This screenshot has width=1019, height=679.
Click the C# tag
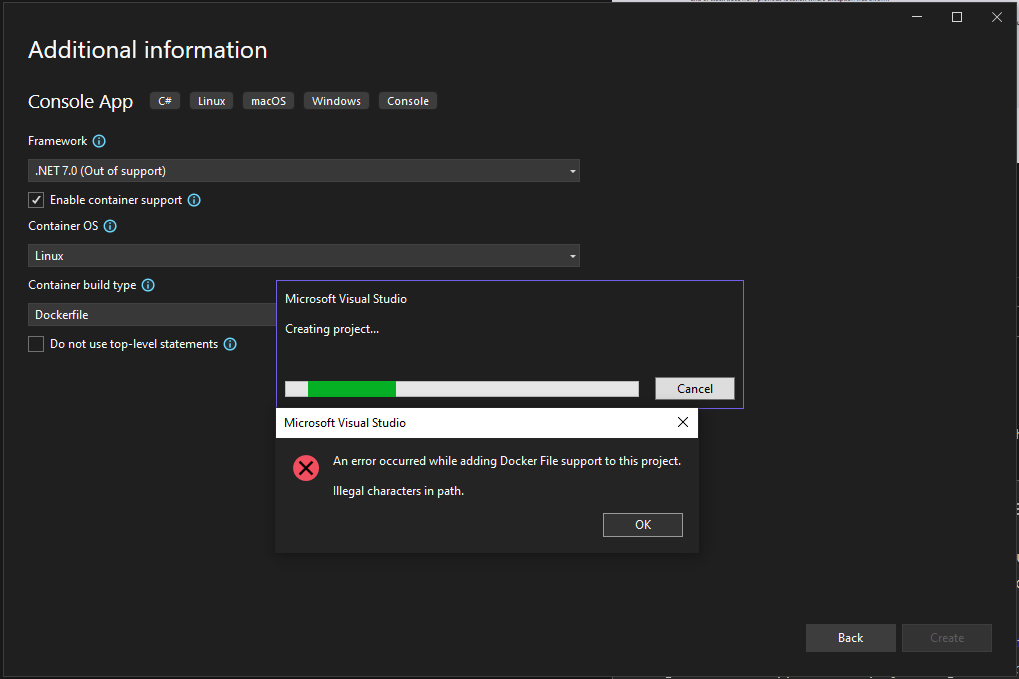pyautogui.click(x=165, y=101)
